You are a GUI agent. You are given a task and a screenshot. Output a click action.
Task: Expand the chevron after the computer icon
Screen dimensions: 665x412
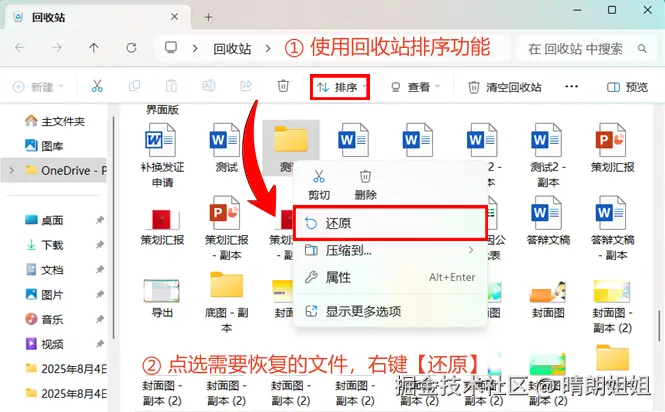coord(195,49)
